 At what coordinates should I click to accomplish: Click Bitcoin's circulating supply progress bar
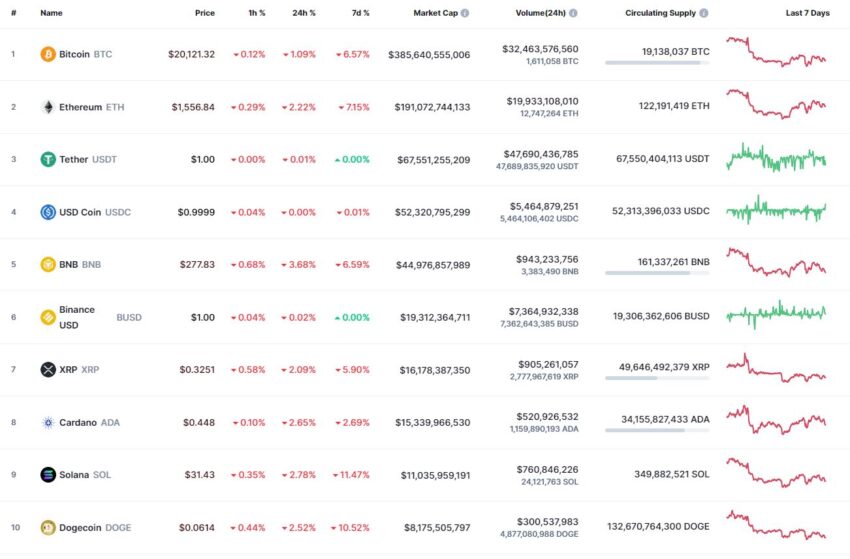point(657,63)
